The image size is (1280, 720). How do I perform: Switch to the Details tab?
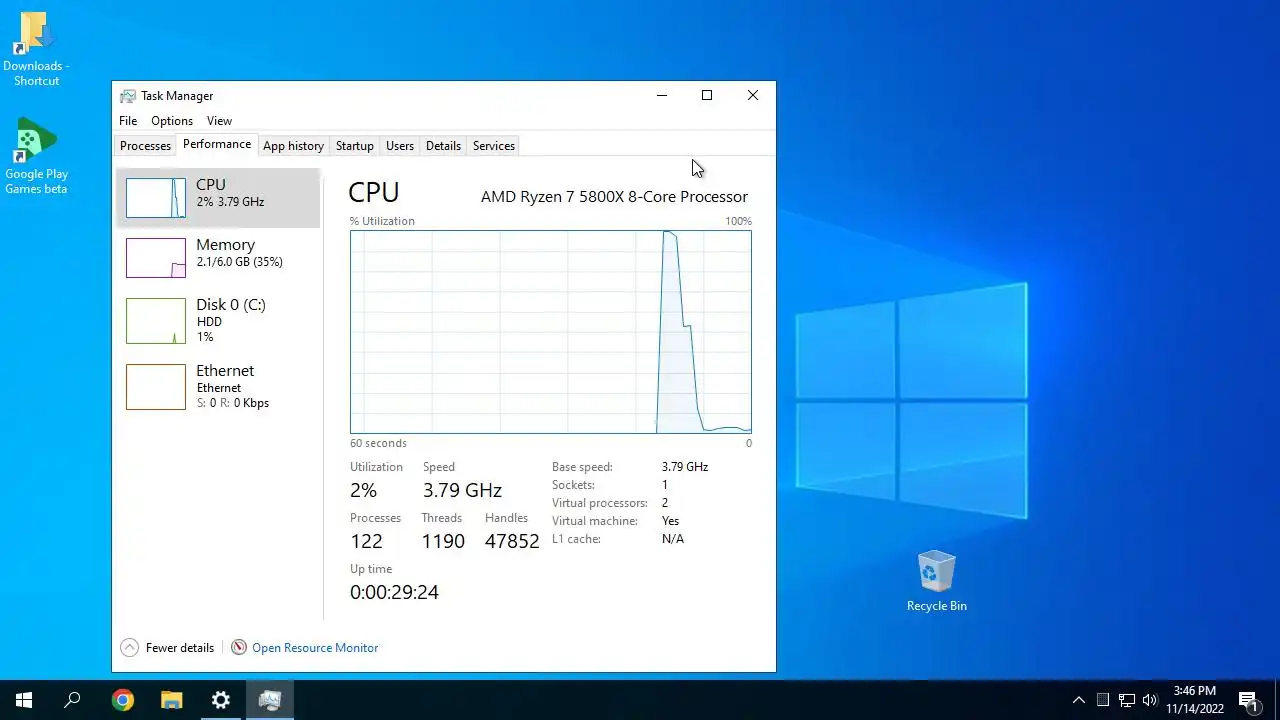pos(443,146)
